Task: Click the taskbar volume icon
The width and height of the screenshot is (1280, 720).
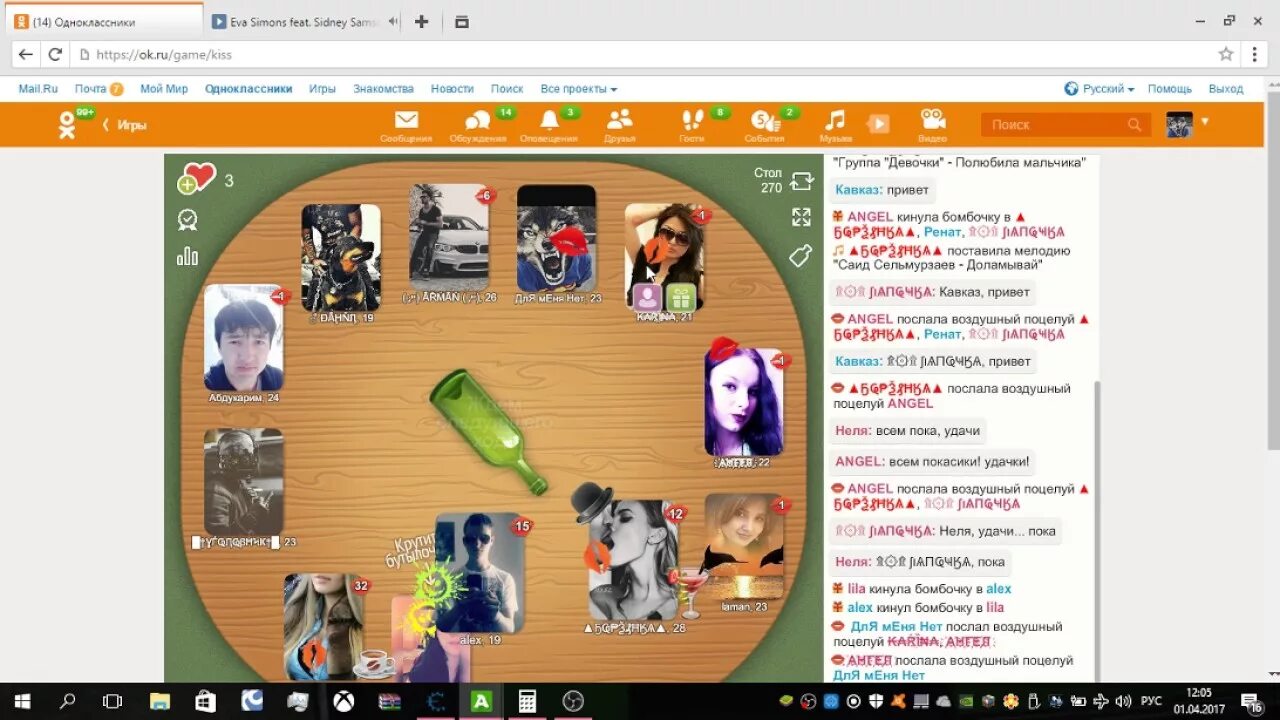Action: click(x=1124, y=701)
